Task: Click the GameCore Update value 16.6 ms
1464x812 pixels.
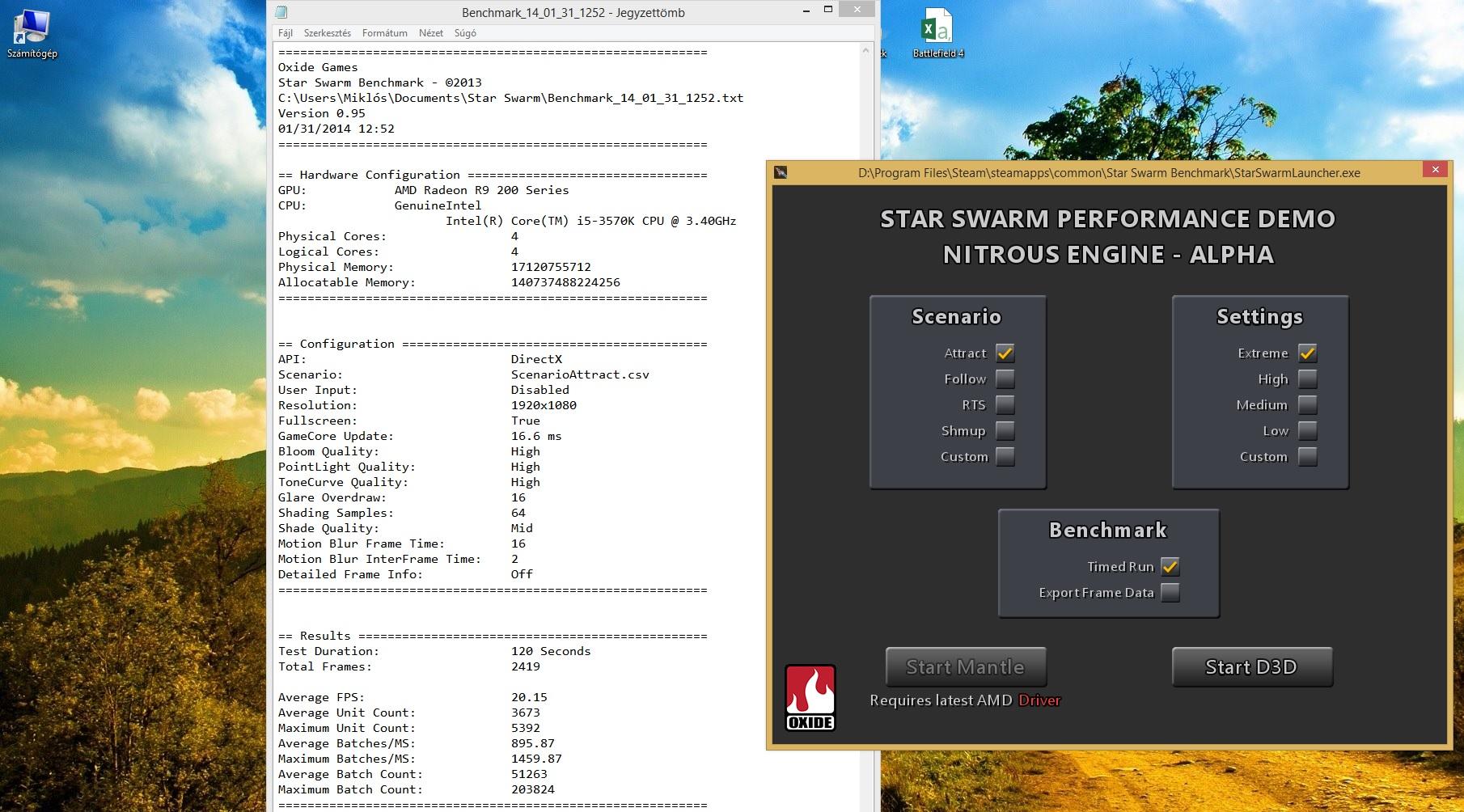Action: click(x=536, y=436)
